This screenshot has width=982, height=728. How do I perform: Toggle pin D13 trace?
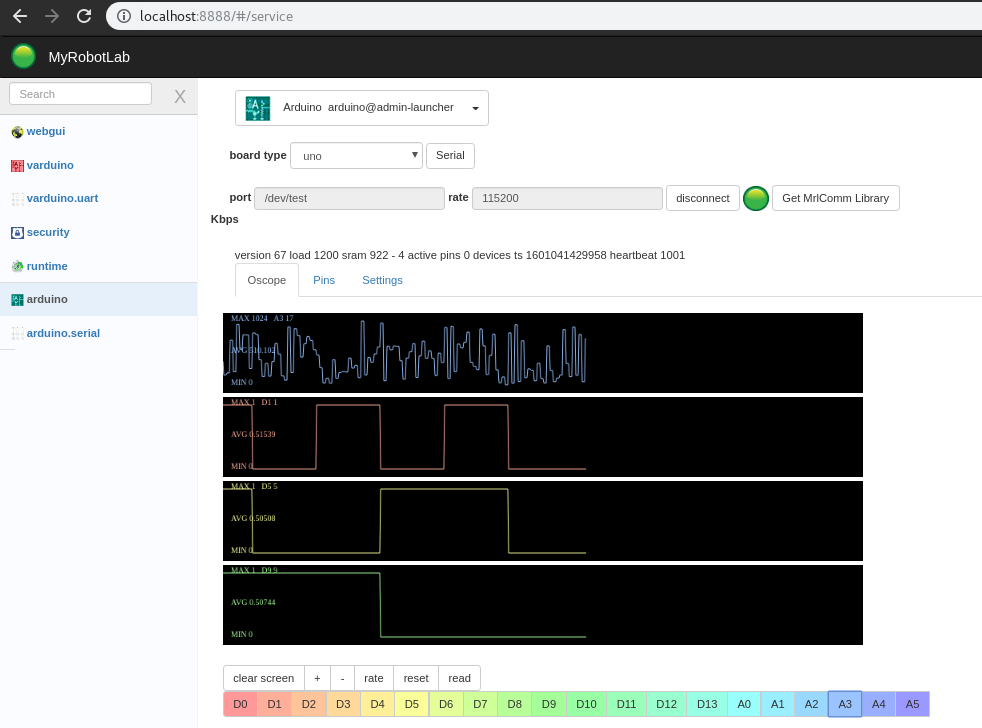coord(707,704)
